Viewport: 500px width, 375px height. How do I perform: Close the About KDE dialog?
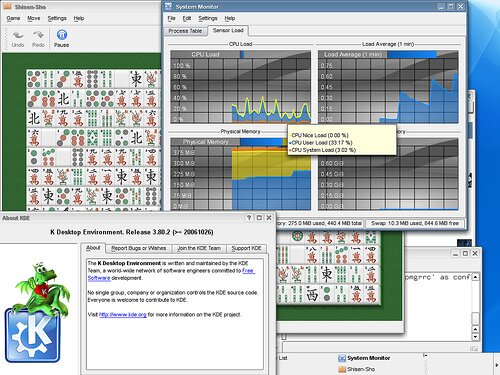click(269, 218)
